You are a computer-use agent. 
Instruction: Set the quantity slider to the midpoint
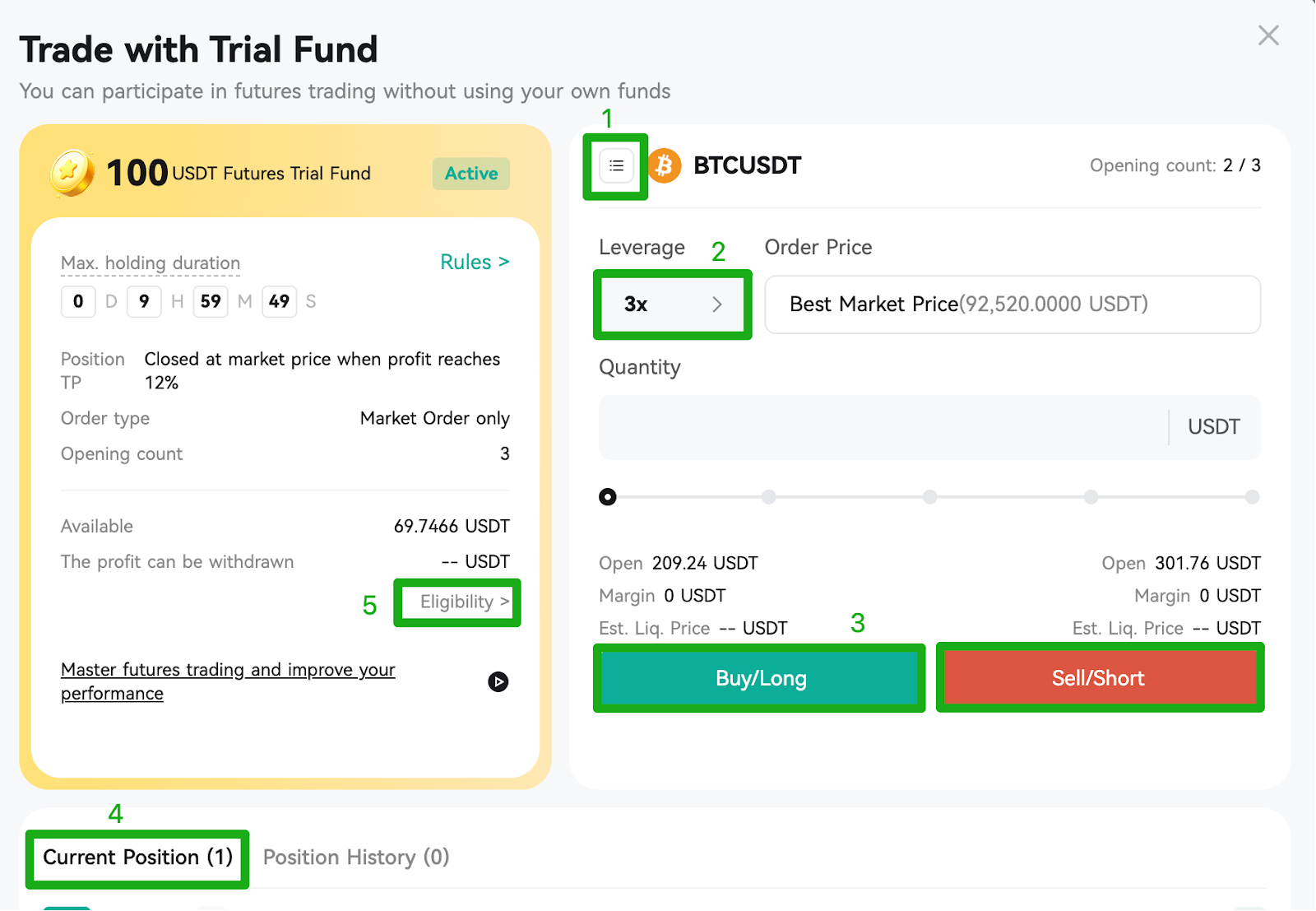point(930,497)
